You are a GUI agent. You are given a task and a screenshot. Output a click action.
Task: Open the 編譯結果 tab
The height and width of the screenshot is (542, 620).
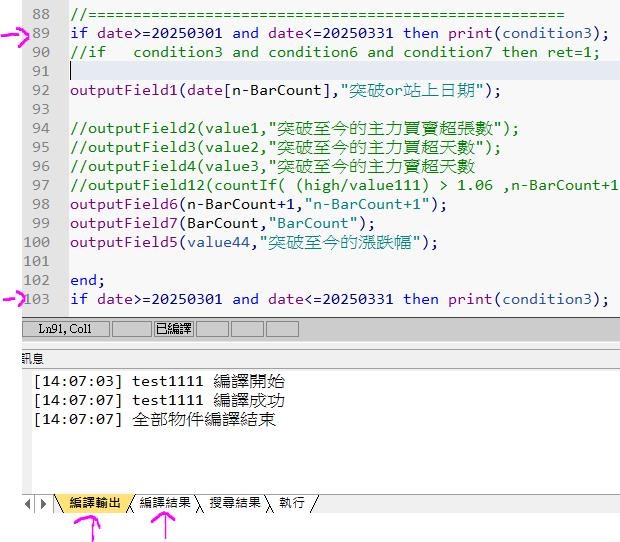[165, 503]
